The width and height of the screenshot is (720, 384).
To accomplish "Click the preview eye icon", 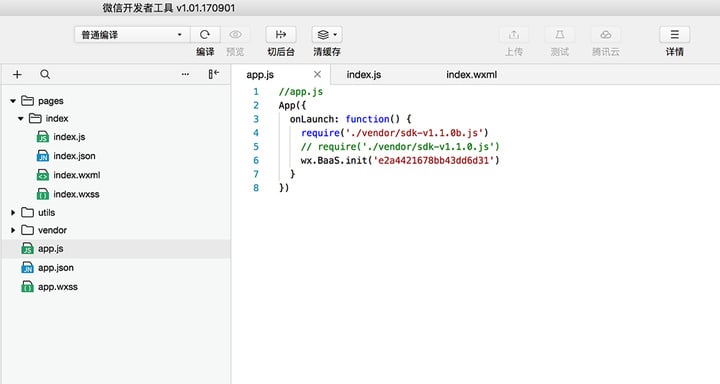I will pyautogui.click(x=236, y=34).
